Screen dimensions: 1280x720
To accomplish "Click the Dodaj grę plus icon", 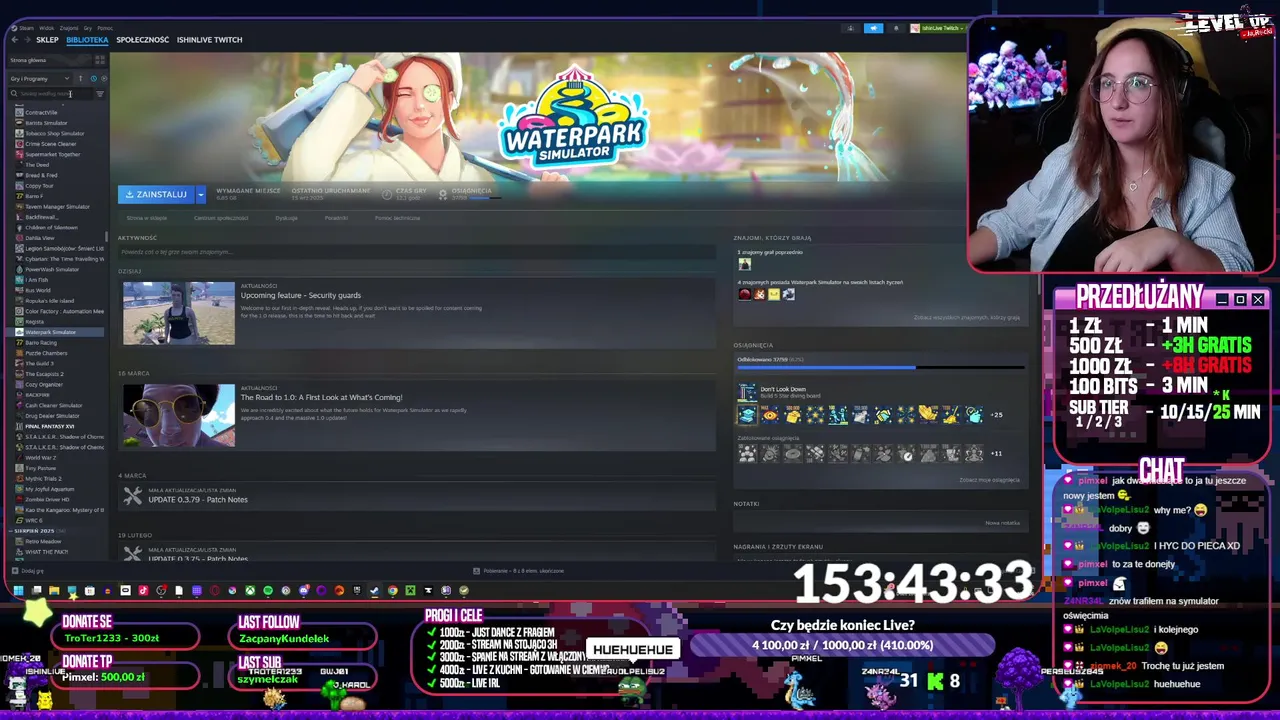I will click(x=14, y=571).
